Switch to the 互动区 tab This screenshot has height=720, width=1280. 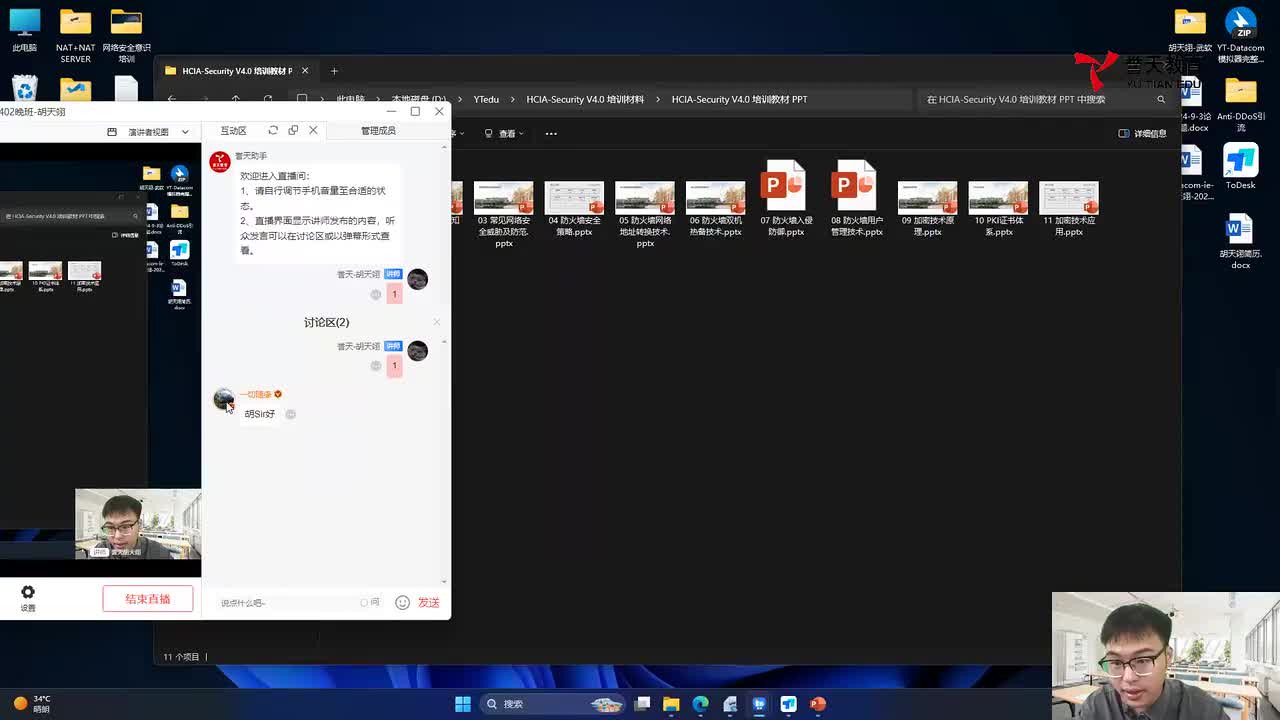[233, 131]
